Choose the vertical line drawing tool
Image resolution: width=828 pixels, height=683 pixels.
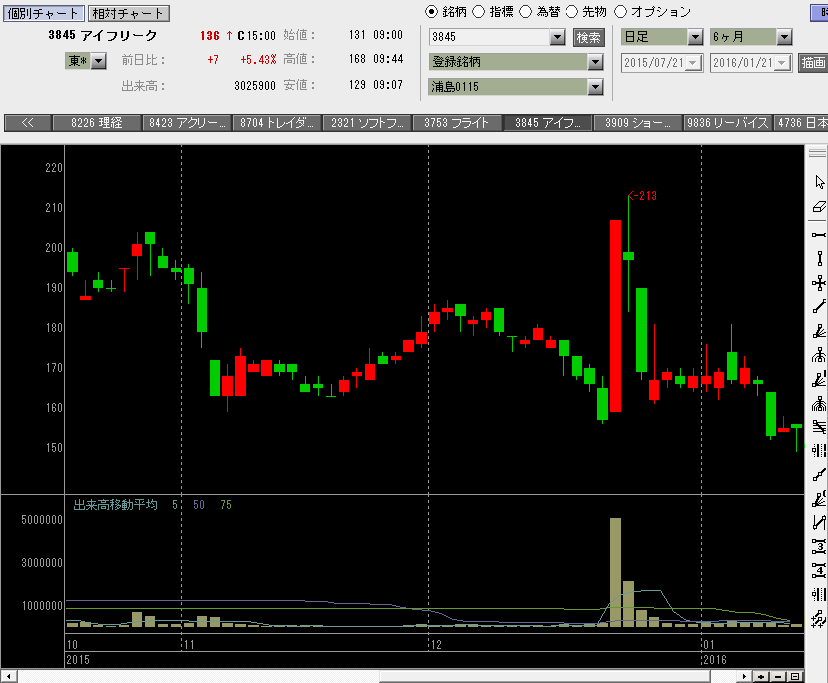pyautogui.click(x=819, y=259)
